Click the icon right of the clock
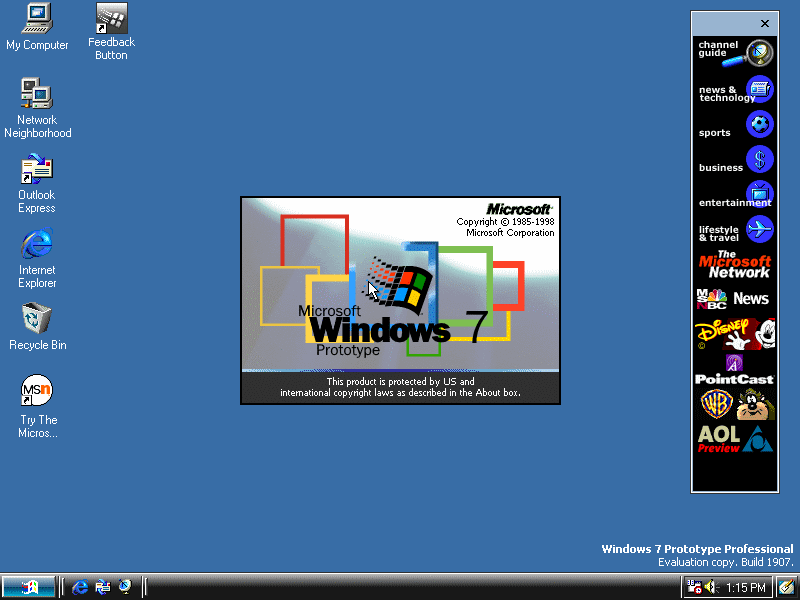The width and height of the screenshot is (800, 600). coord(786,587)
